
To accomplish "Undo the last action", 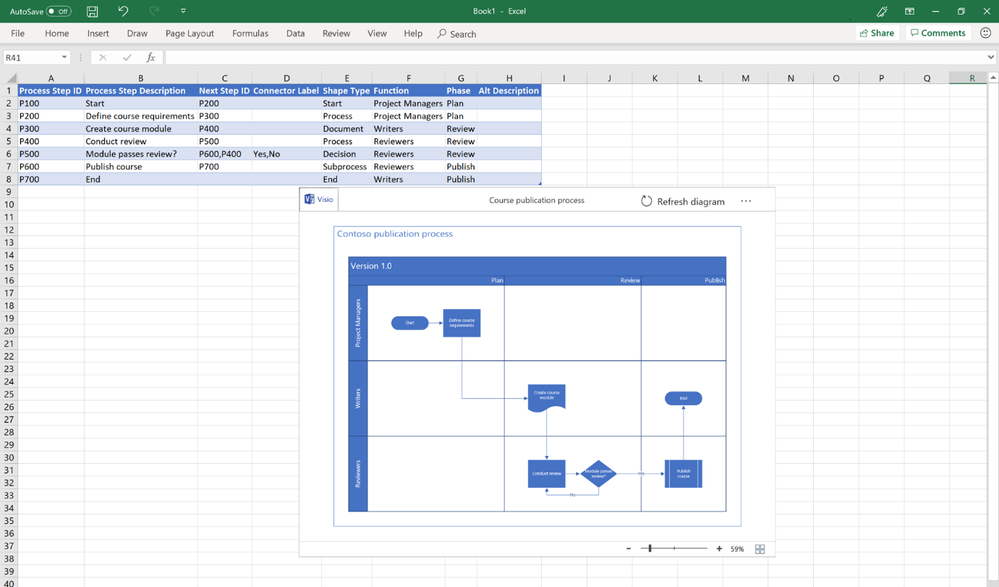I will coord(123,11).
